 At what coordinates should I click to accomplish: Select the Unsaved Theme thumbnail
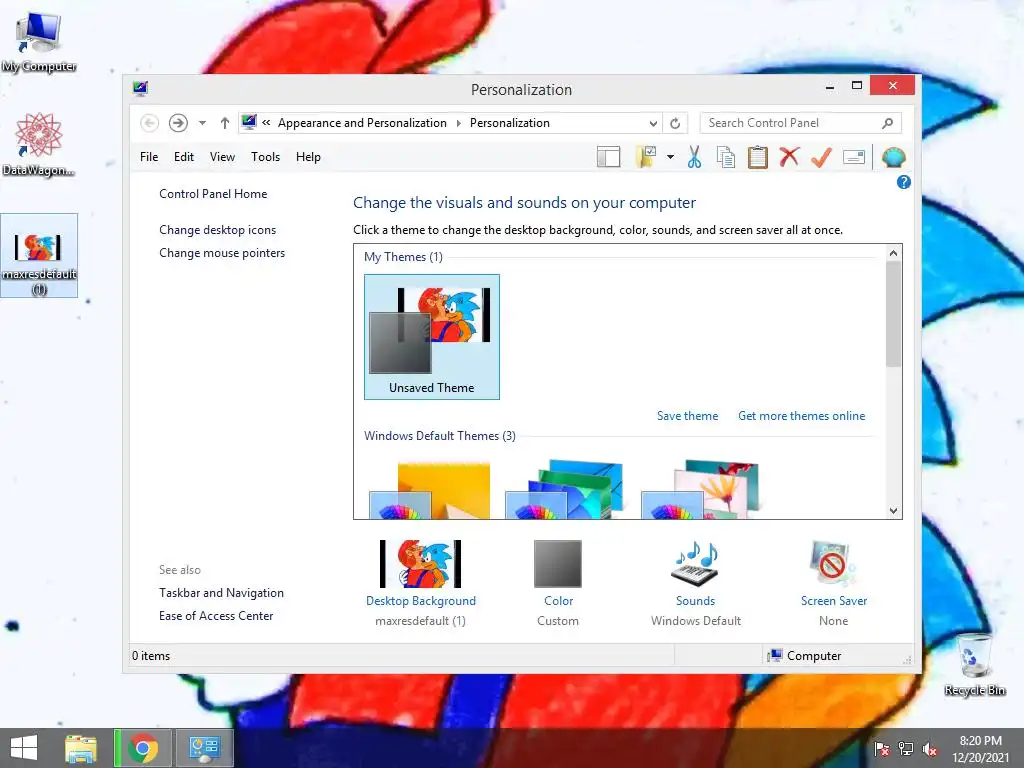pos(432,336)
